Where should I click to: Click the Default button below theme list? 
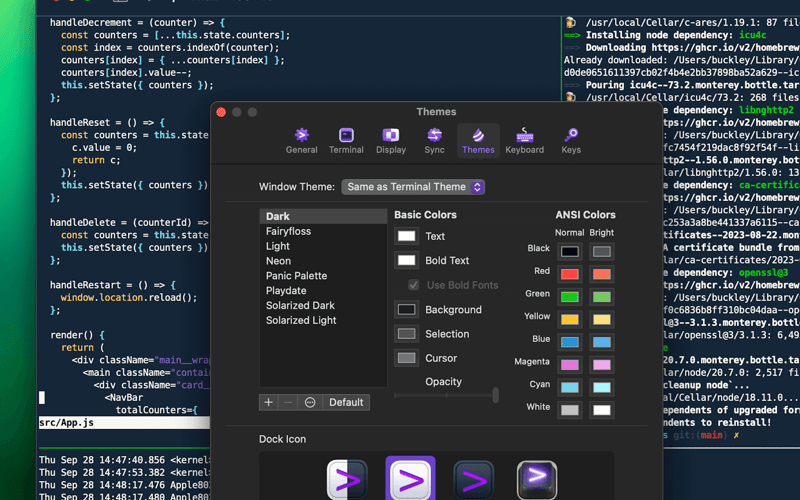pos(346,402)
